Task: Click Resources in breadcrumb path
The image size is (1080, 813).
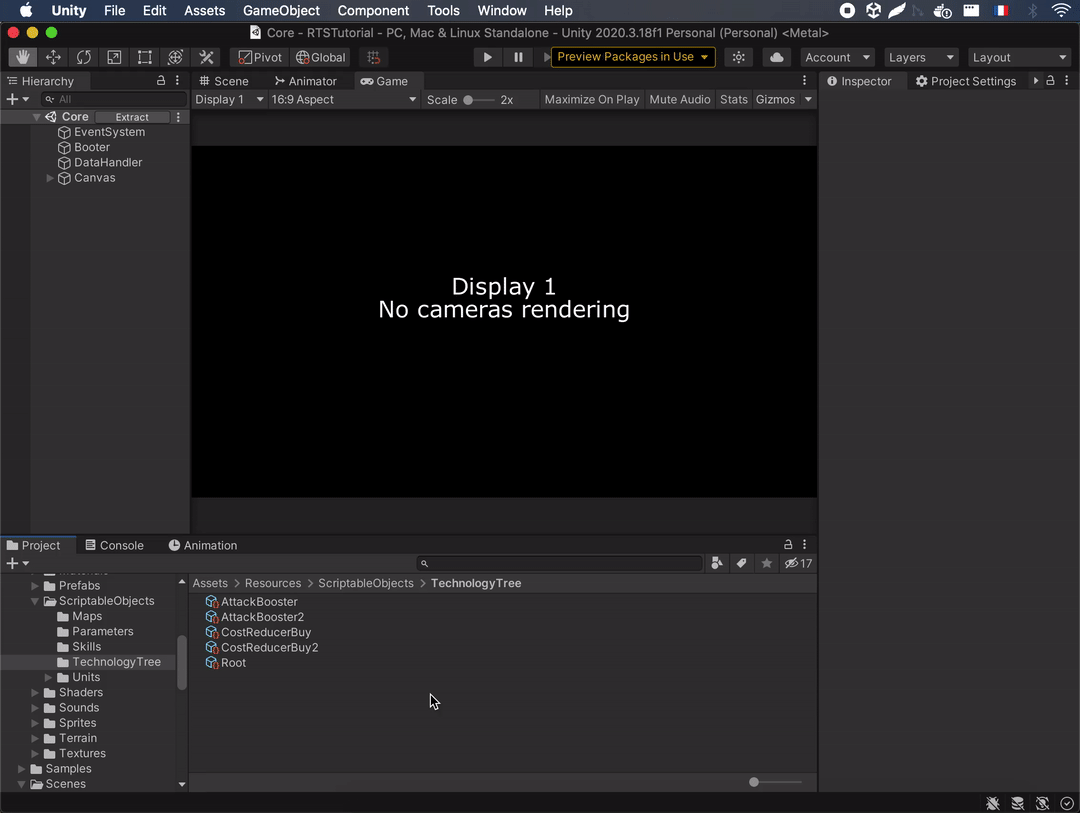Action: point(273,583)
